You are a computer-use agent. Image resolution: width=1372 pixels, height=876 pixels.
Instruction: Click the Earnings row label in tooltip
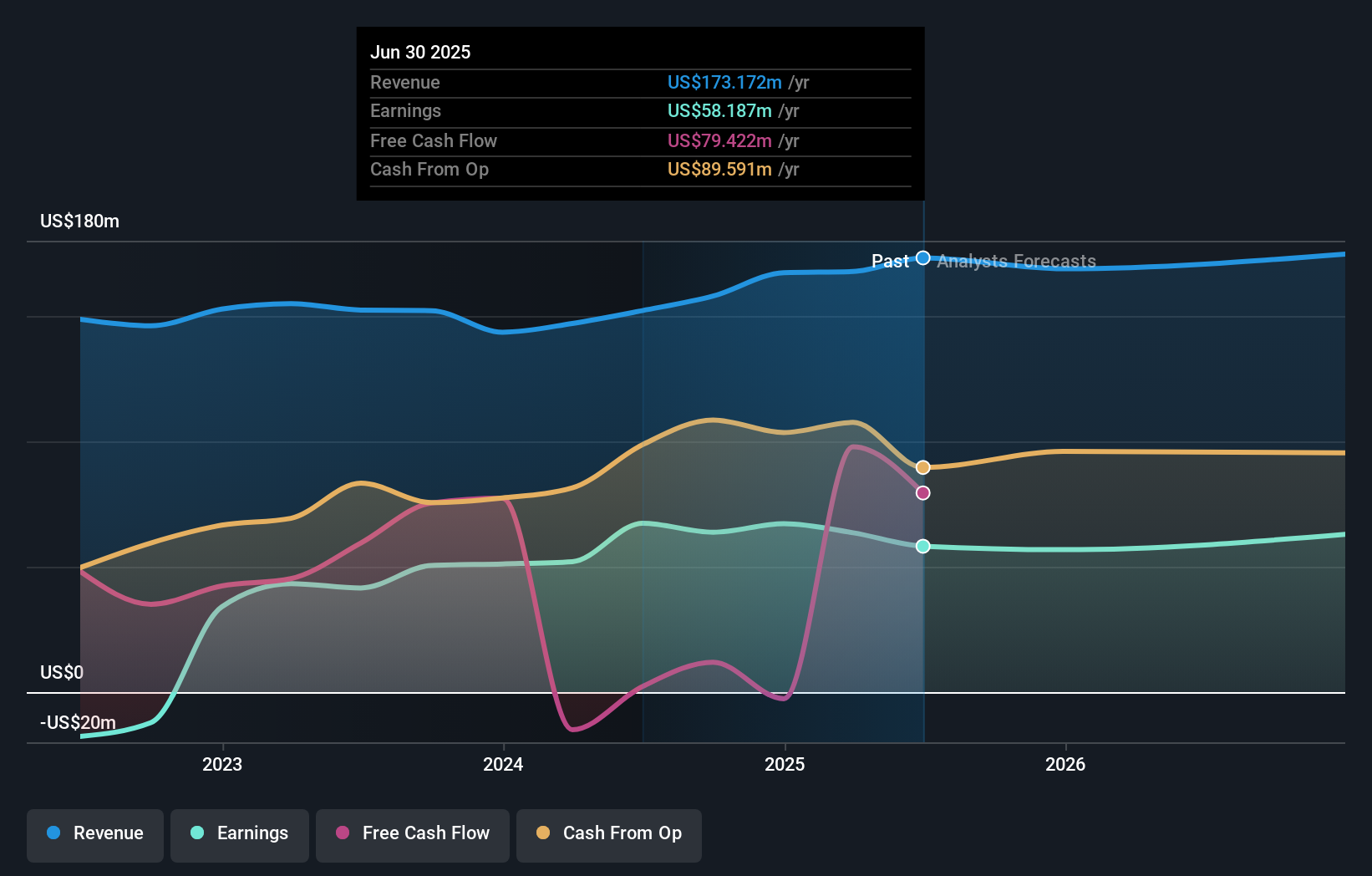click(x=405, y=111)
